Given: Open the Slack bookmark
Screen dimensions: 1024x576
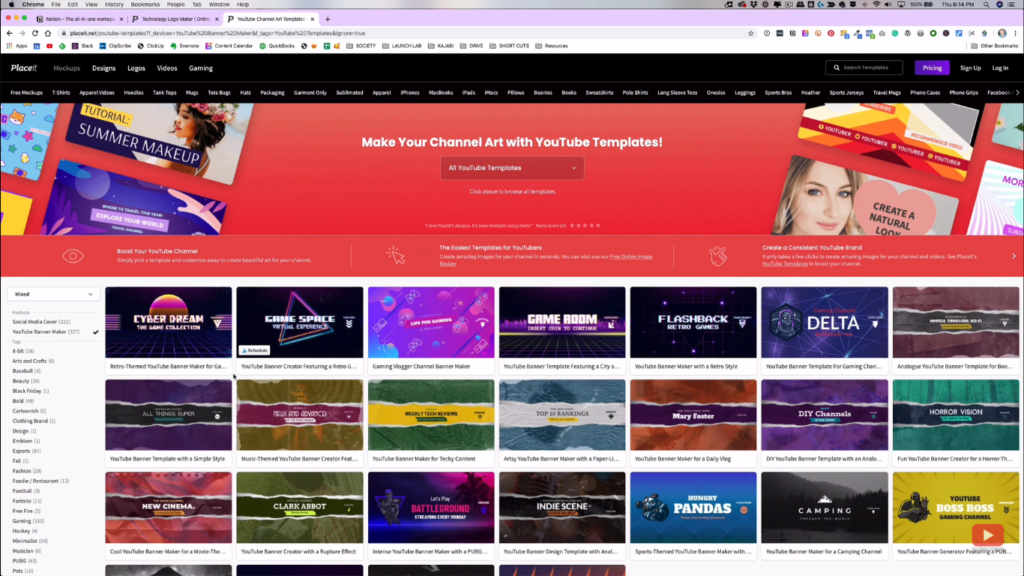Looking at the screenshot, I should [82, 46].
